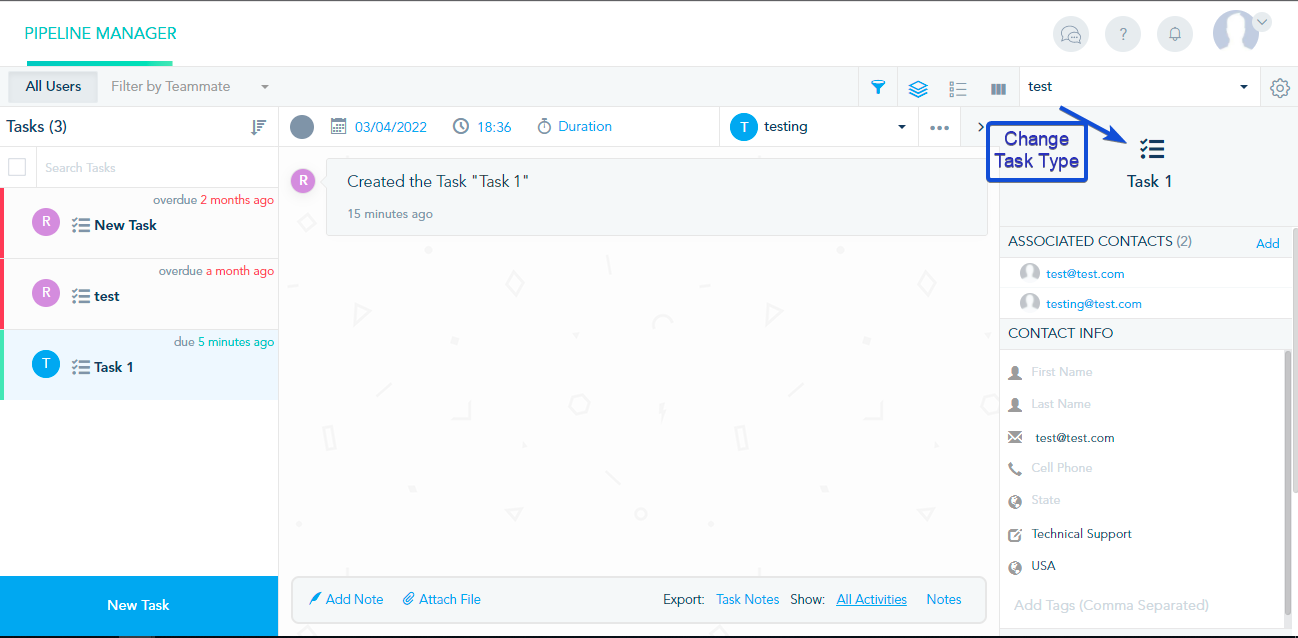Select the 'Task 1' task row
Image resolution: width=1298 pixels, height=638 pixels.
click(140, 365)
